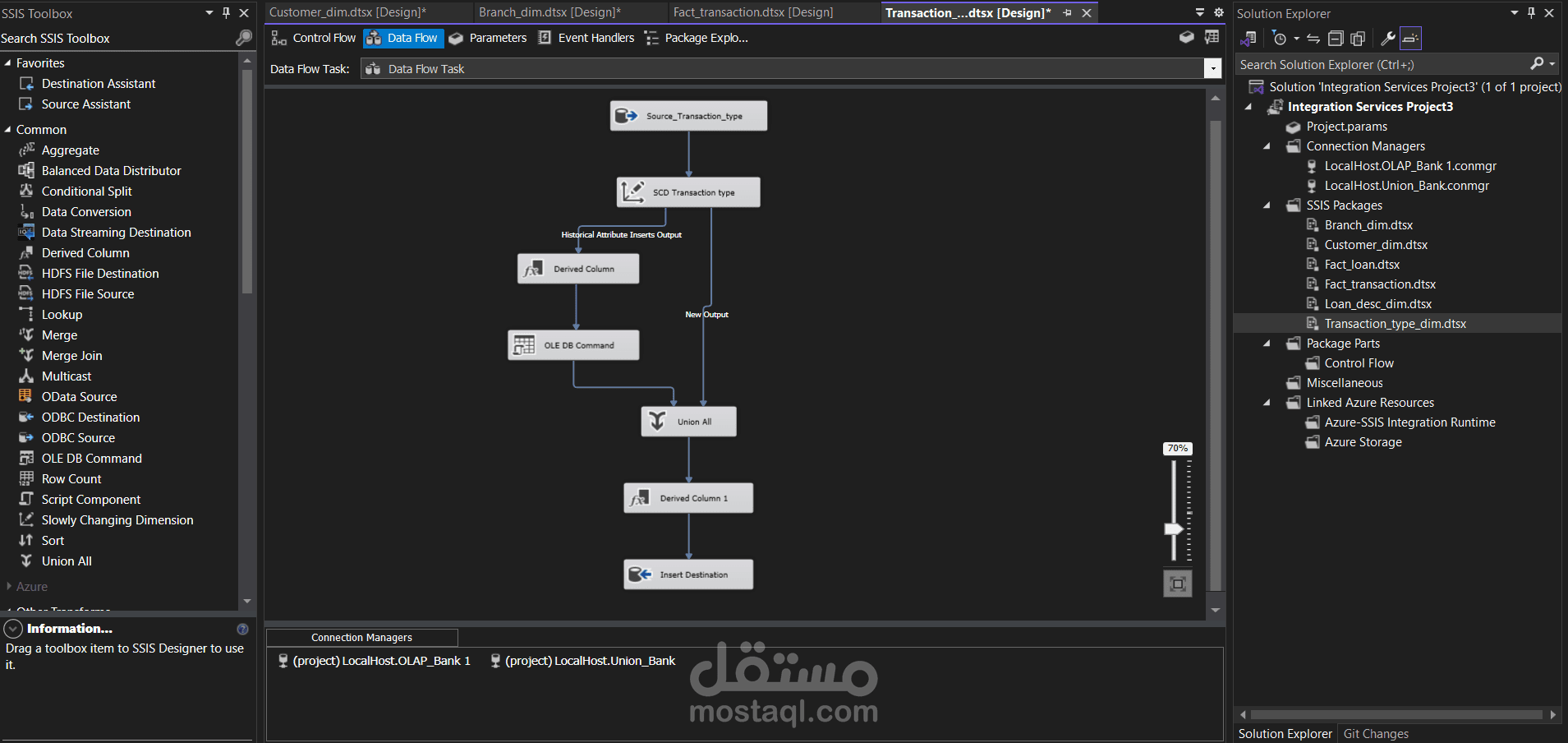
Task: Click the search icon in SSIS Toolbox
Action: click(243, 38)
